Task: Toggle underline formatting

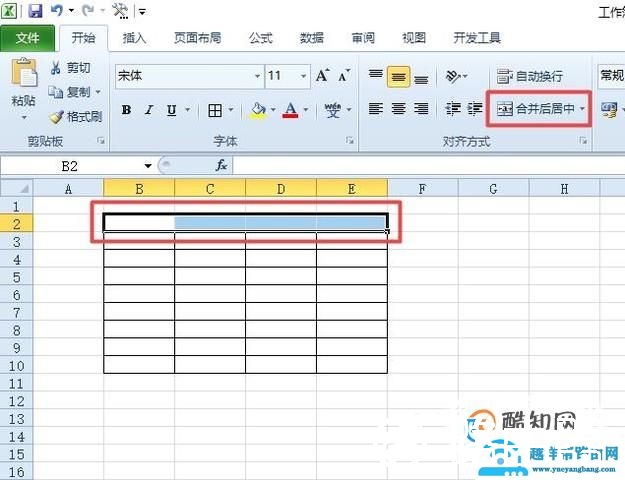Action: (171, 110)
